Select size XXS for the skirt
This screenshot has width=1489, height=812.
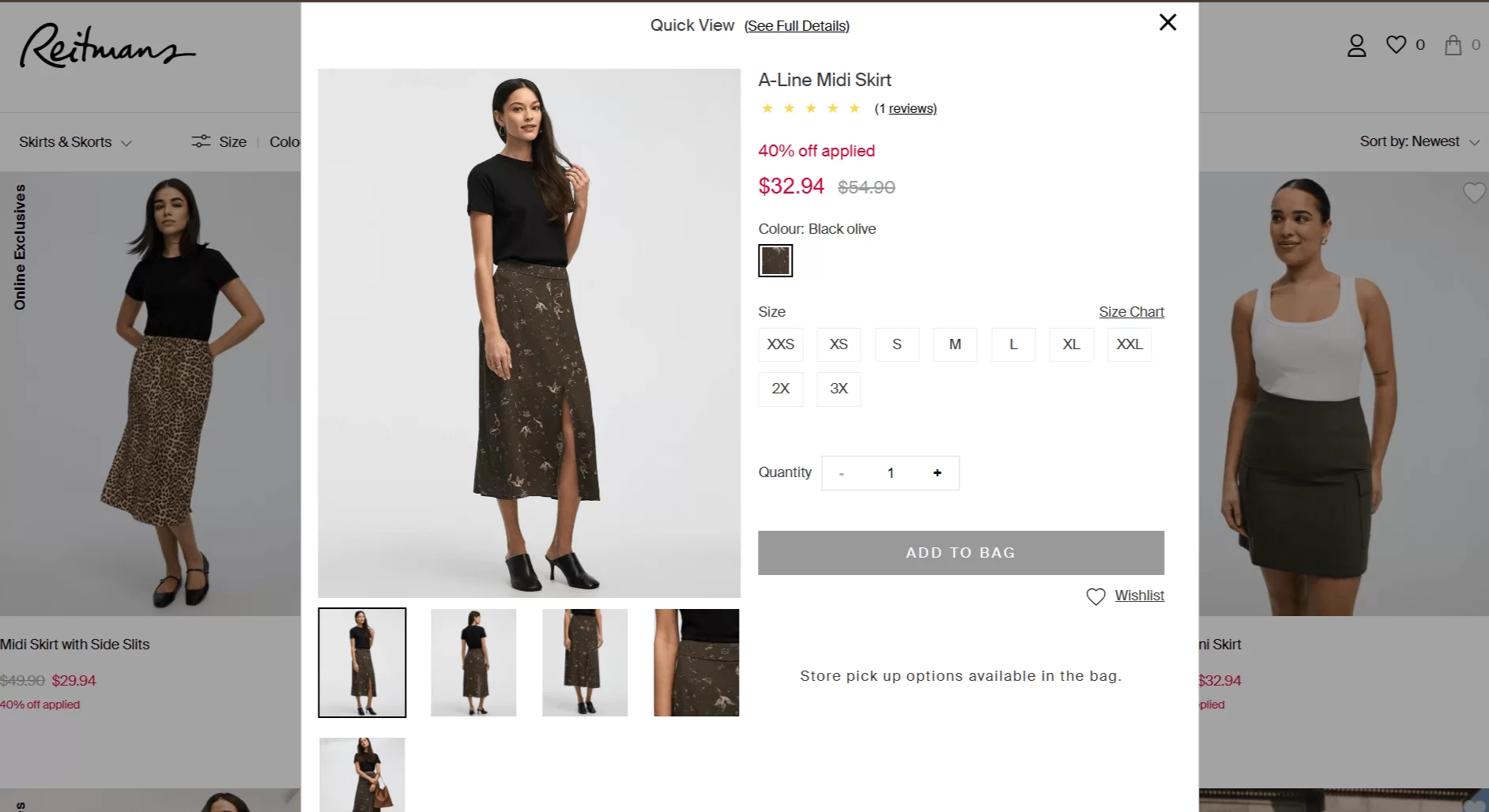coord(780,344)
